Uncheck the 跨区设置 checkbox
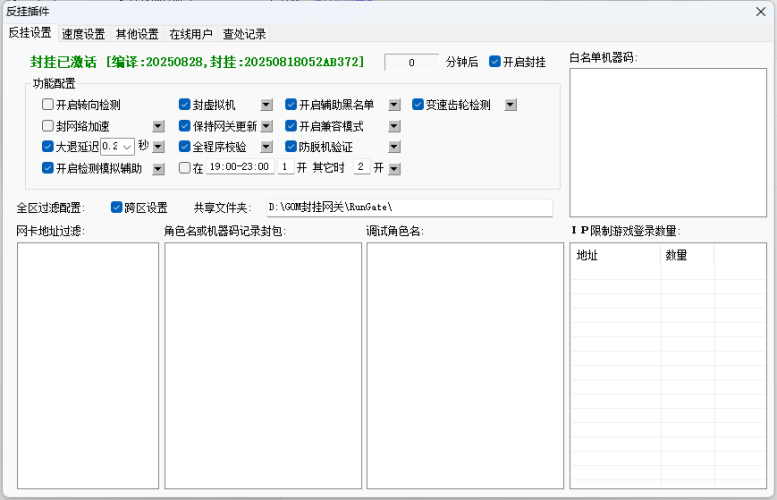This screenshot has width=777, height=500. 117,208
